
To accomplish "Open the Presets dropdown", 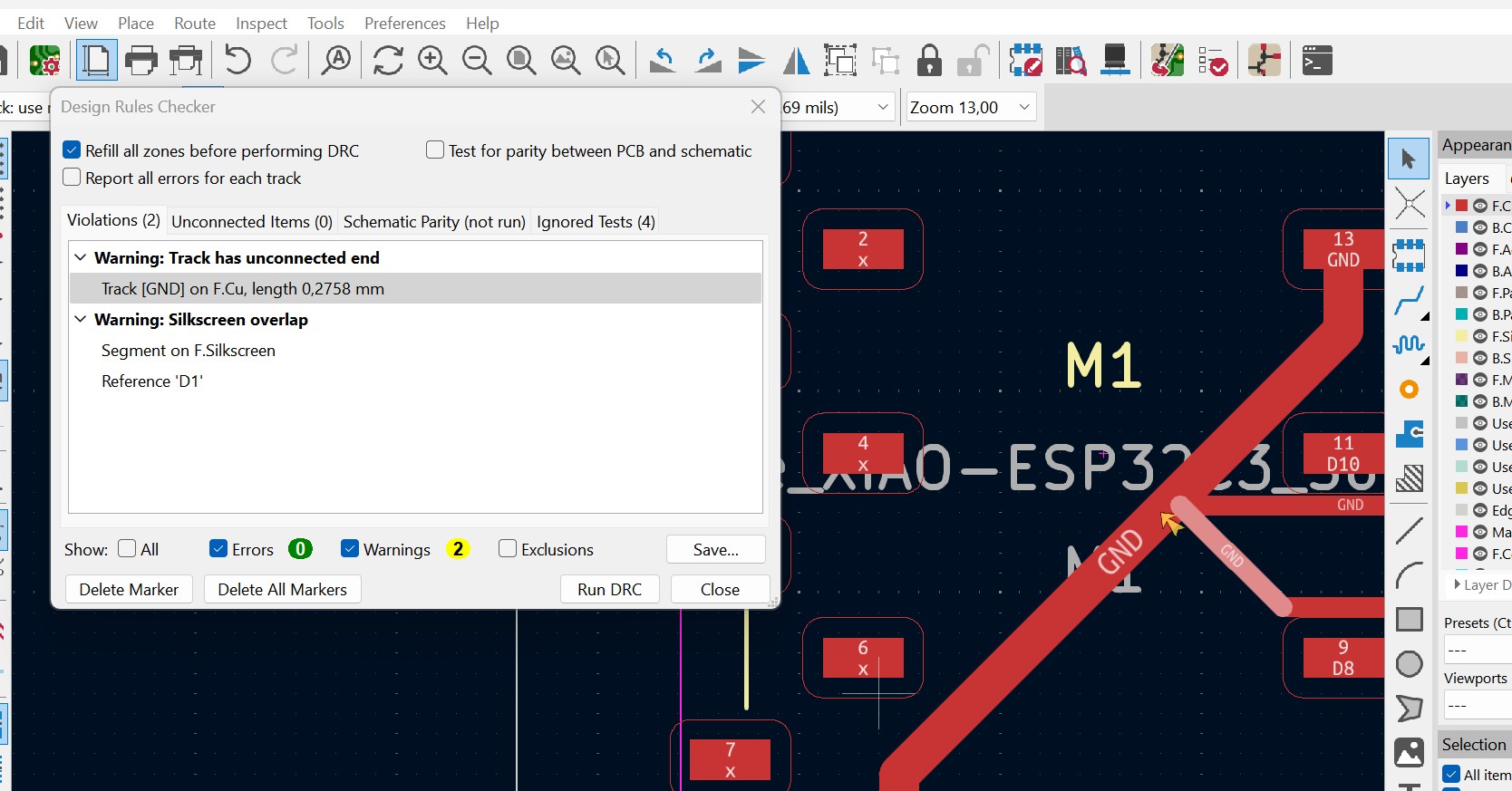I will click(1478, 650).
